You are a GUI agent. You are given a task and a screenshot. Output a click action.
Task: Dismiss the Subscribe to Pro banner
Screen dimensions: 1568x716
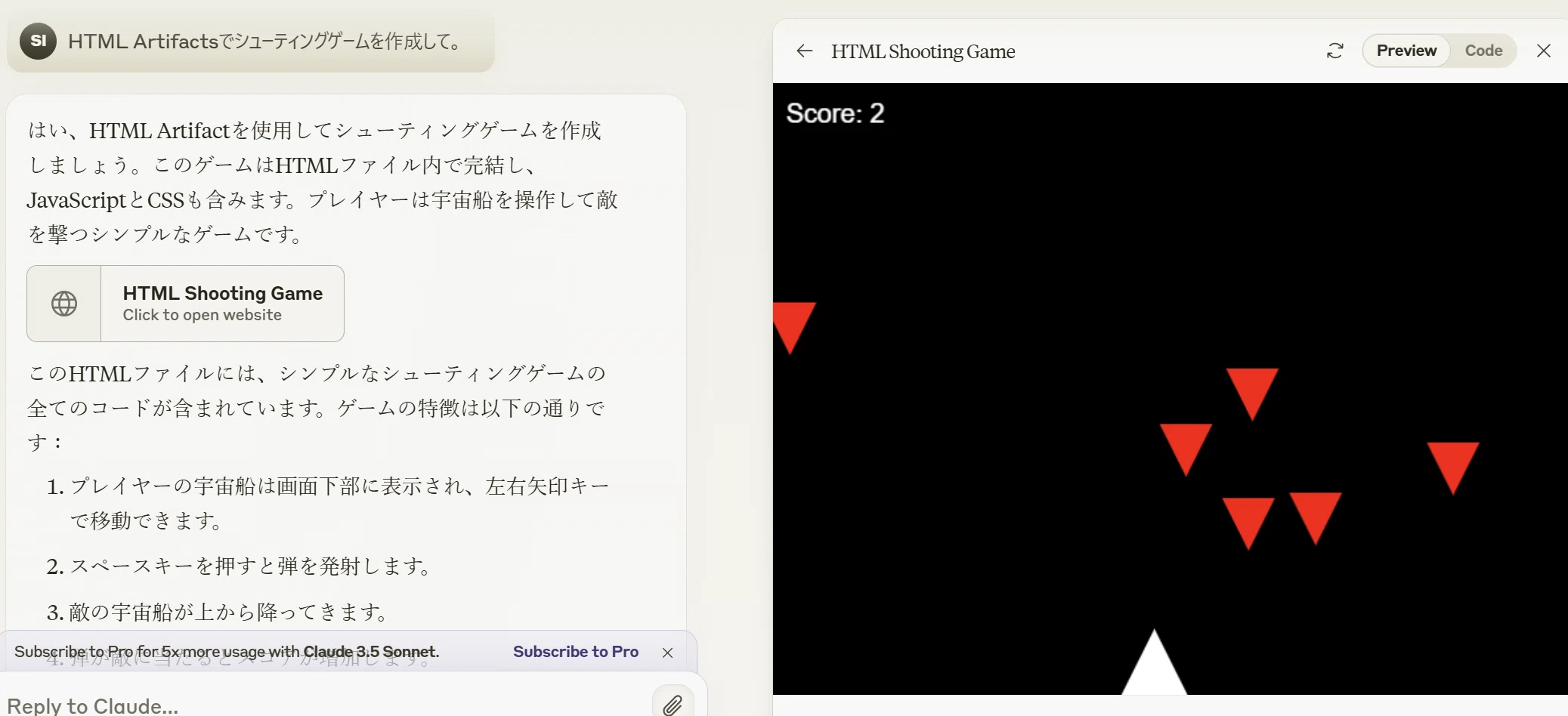pyautogui.click(x=667, y=653)
